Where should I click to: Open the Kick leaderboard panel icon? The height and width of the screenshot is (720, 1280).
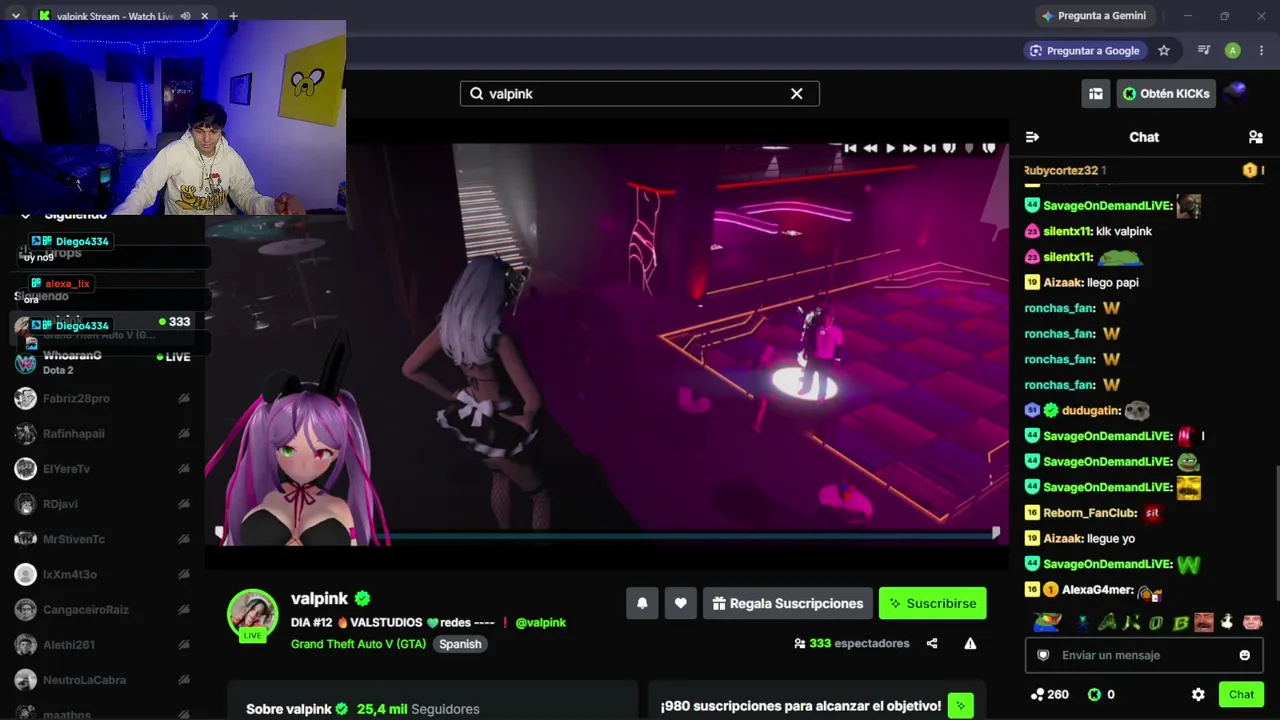tap(1096, 94)
